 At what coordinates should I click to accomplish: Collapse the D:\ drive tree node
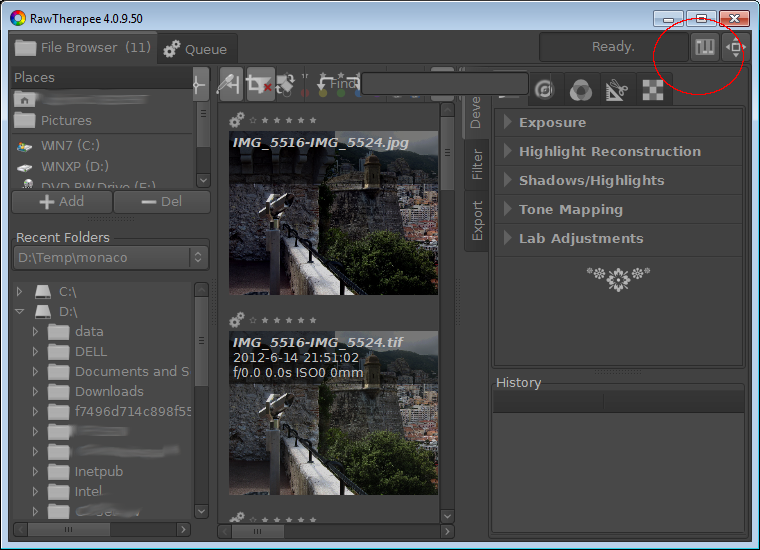point(19,312)
